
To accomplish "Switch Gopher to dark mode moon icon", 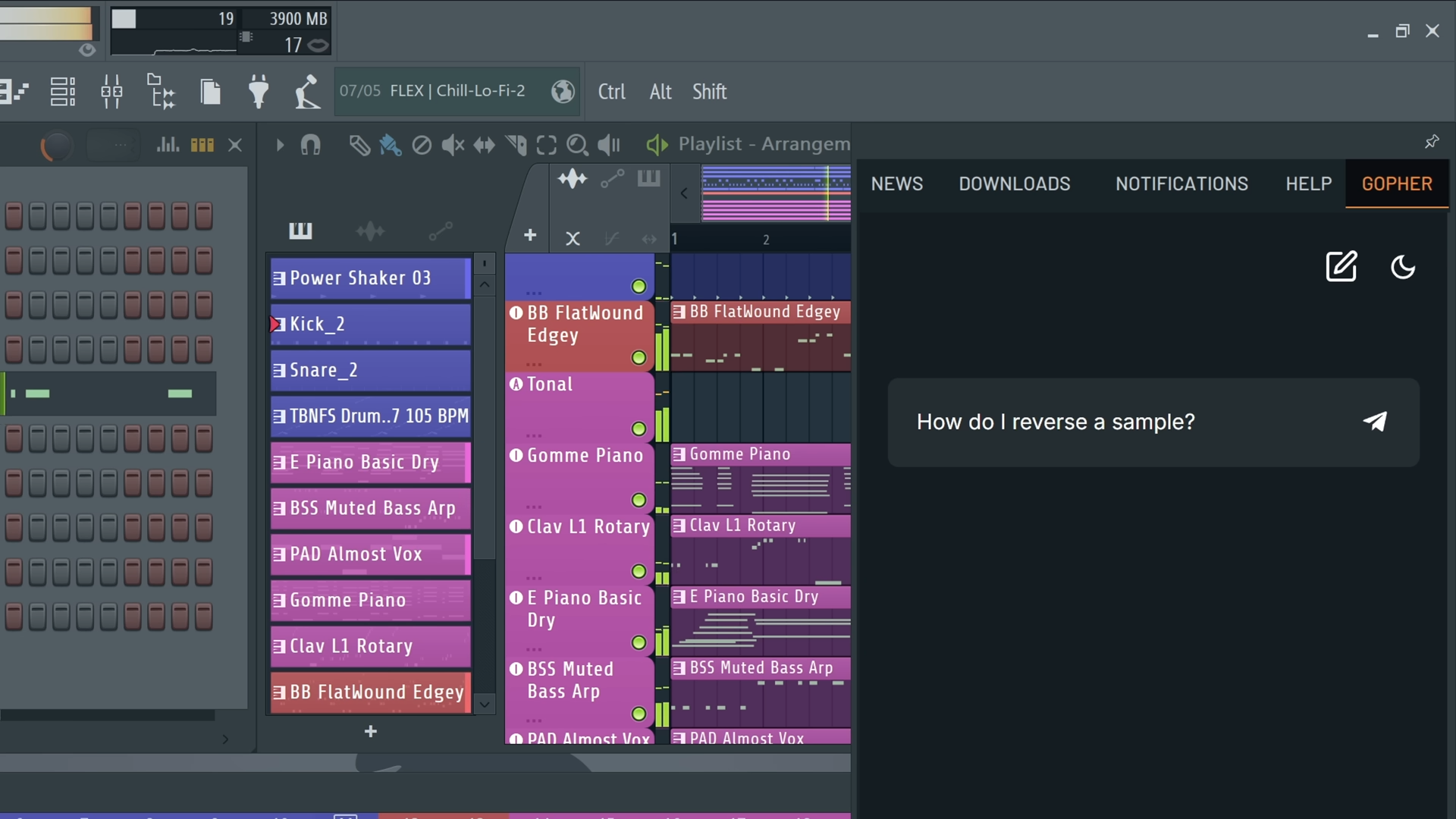I will click(1403, 267).
